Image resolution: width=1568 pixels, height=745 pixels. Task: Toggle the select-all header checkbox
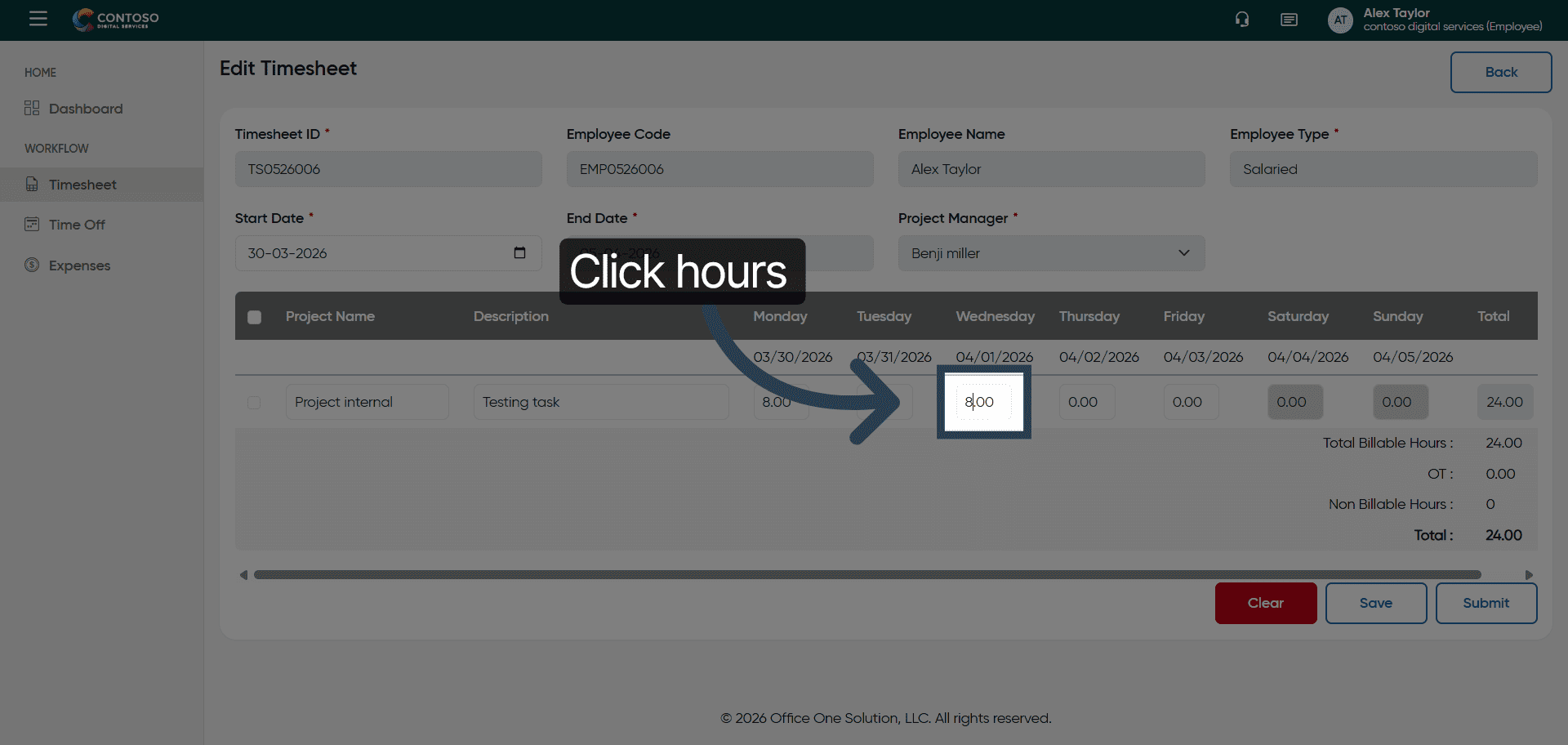255,317
